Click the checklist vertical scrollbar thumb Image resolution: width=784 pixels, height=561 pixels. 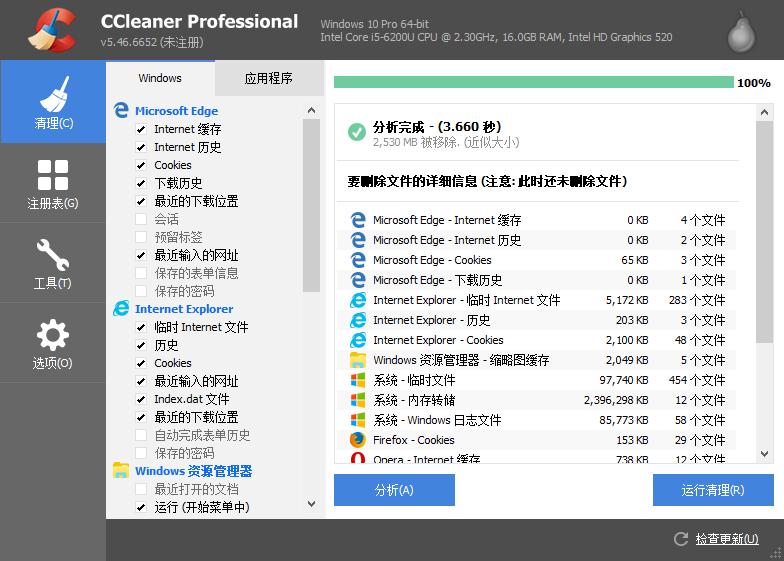(312, 205)
